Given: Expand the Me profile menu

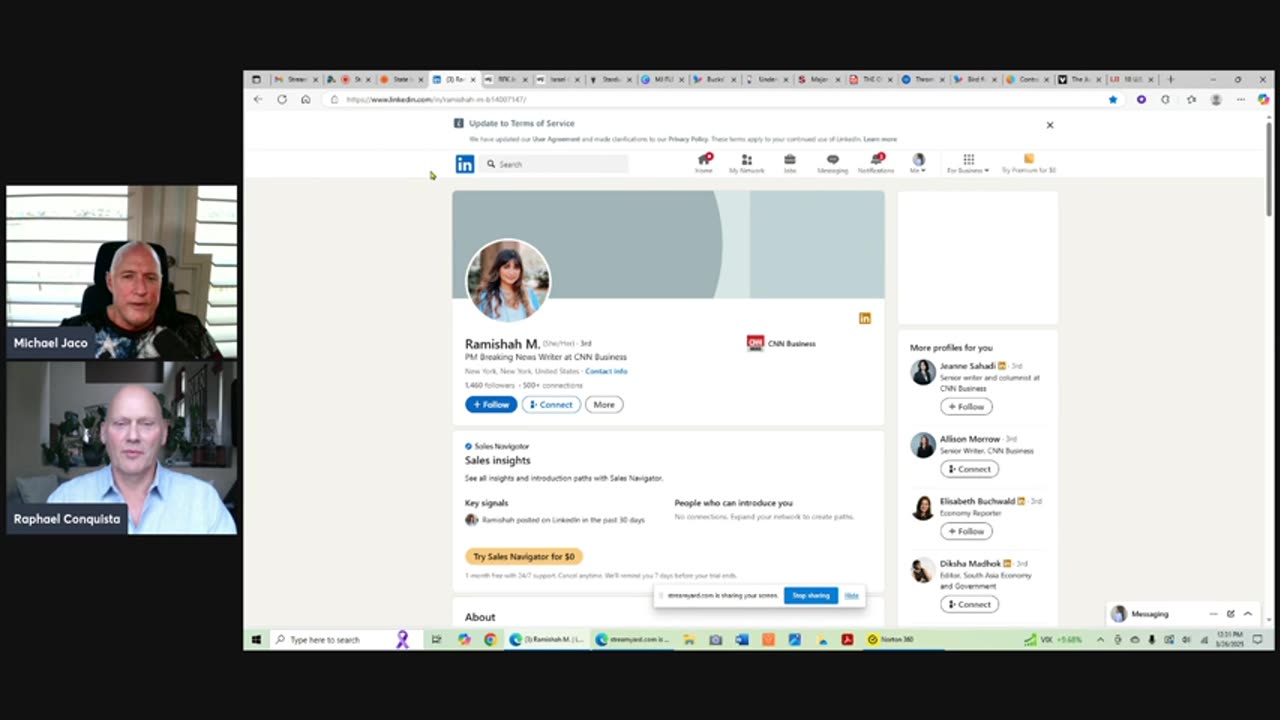Looking at the screenshot, I should point(918,163).
